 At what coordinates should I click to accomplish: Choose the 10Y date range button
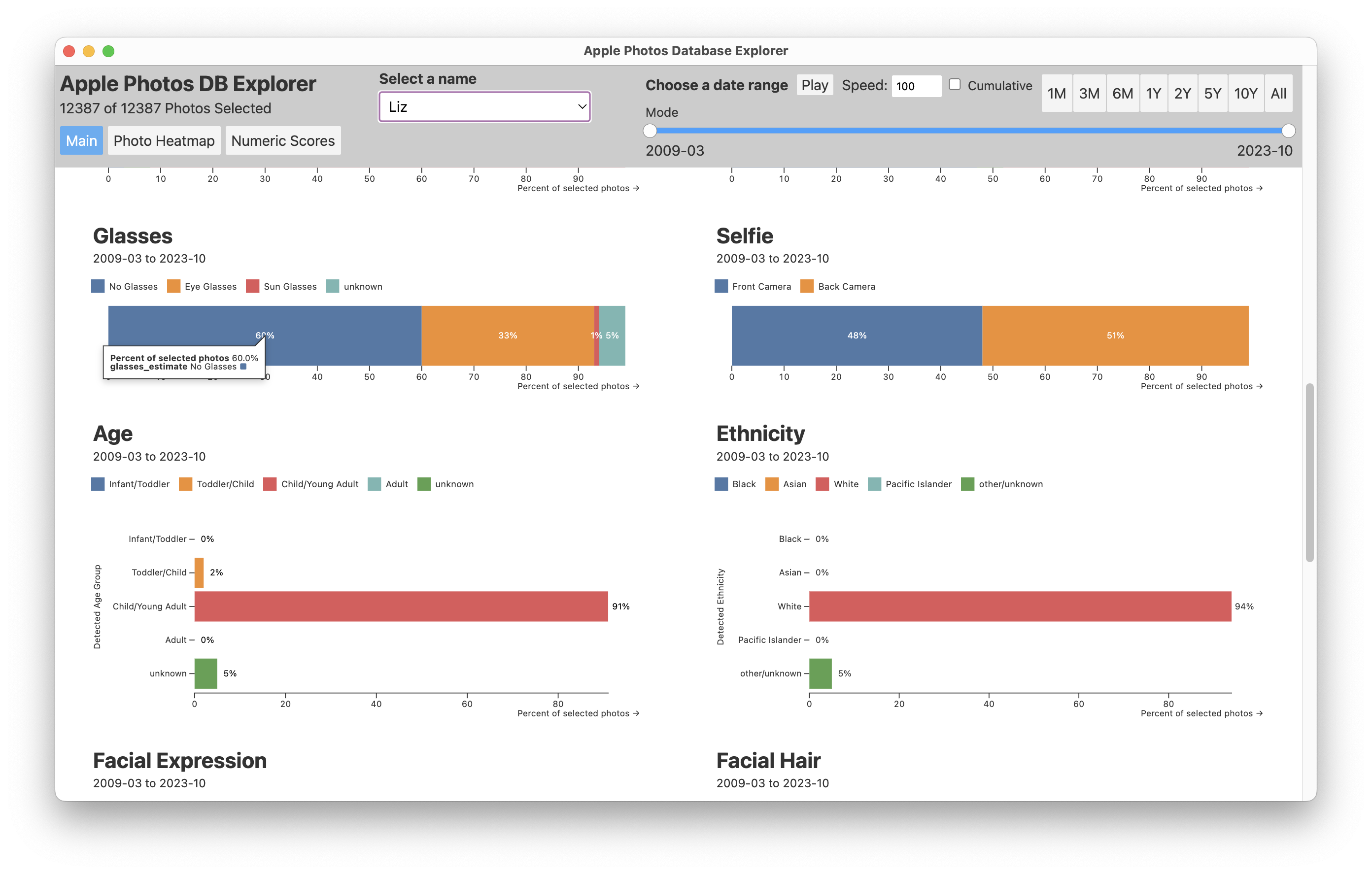point(1245,94)
